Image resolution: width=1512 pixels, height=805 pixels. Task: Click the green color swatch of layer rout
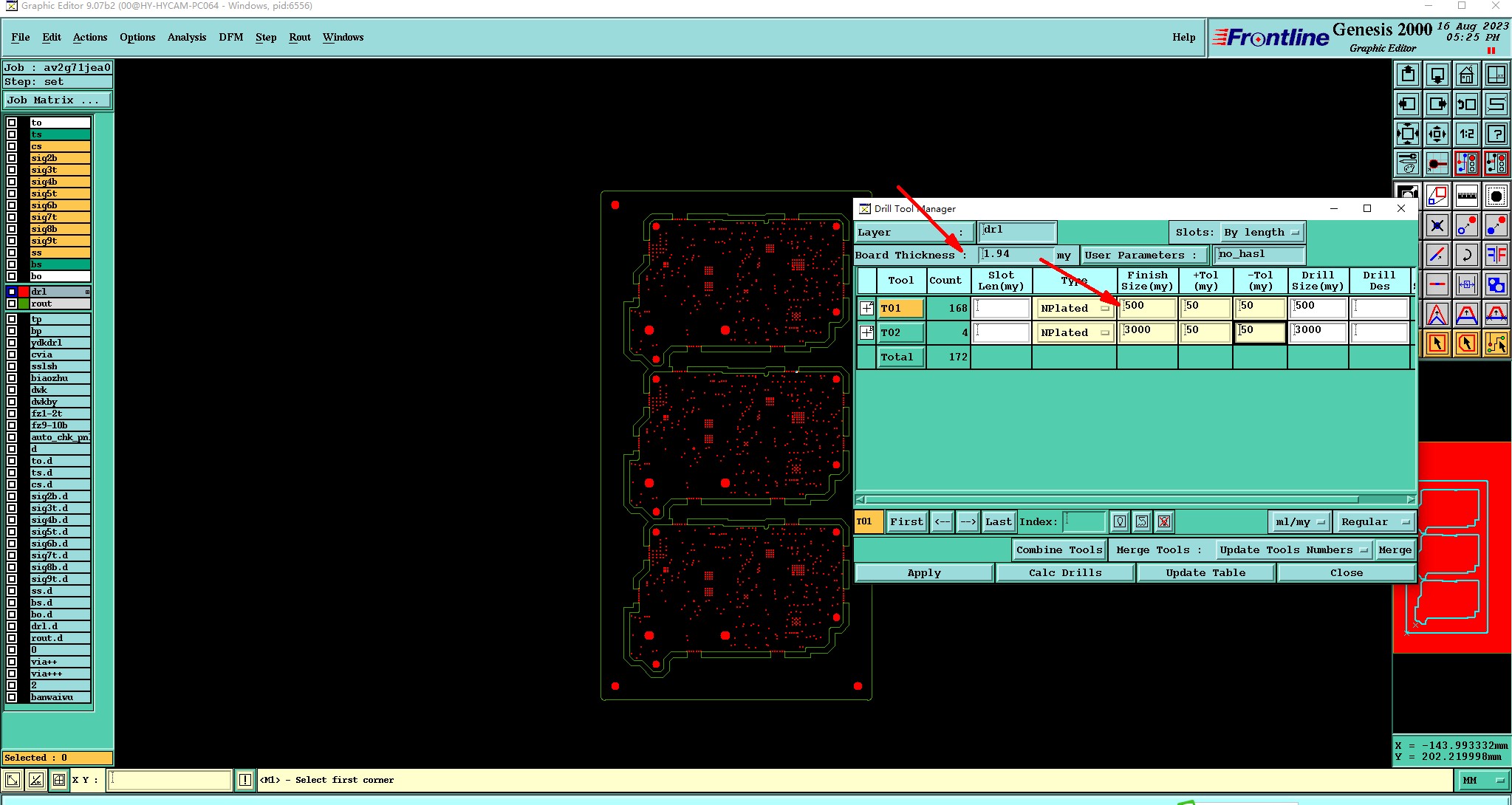coord(24,304)
